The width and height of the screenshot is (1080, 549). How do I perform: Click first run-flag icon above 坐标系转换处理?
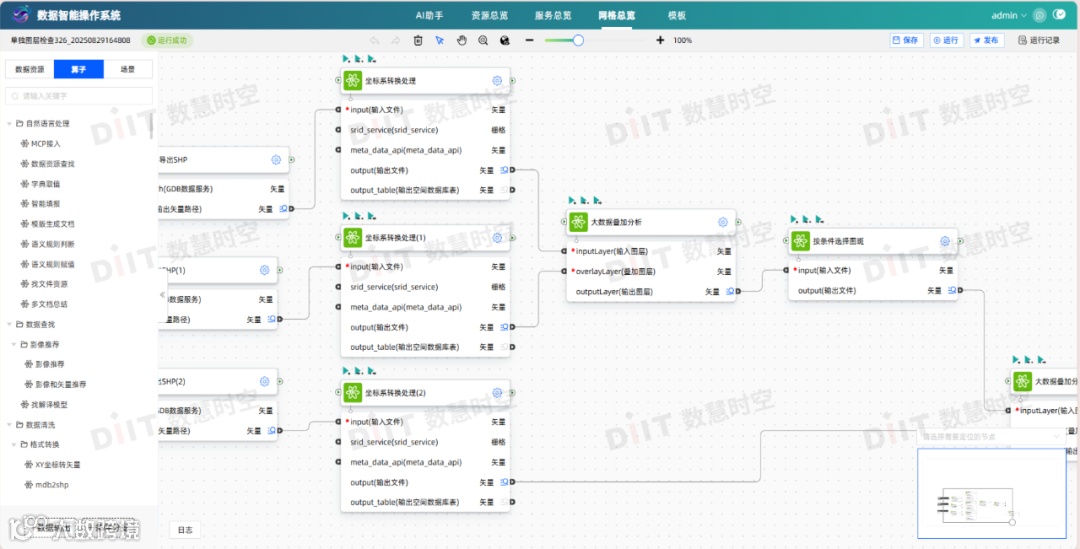point(346,59)
